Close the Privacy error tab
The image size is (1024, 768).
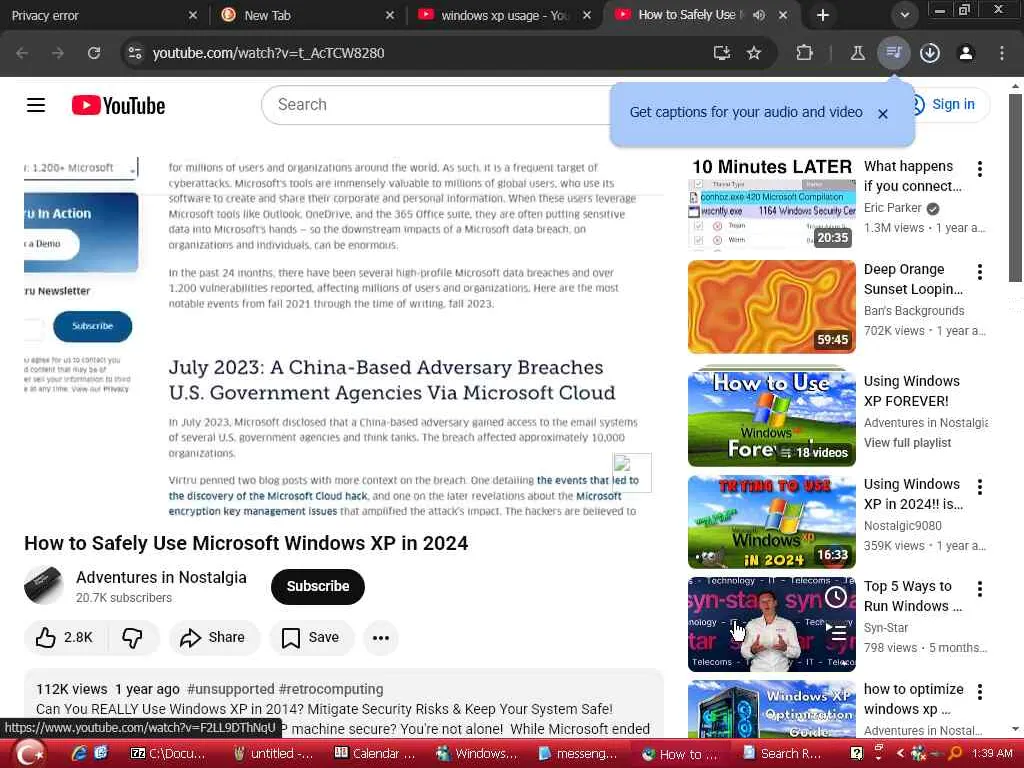(x=193, y=15)
